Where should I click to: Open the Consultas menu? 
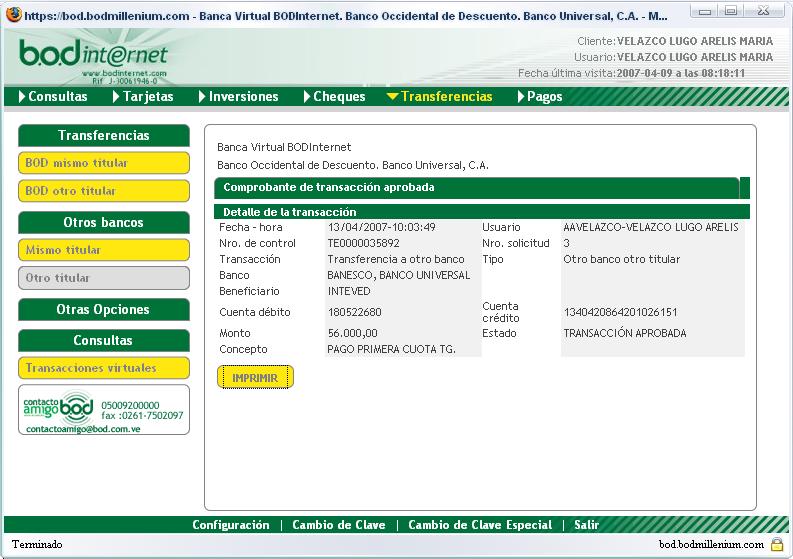coord(58,96)
